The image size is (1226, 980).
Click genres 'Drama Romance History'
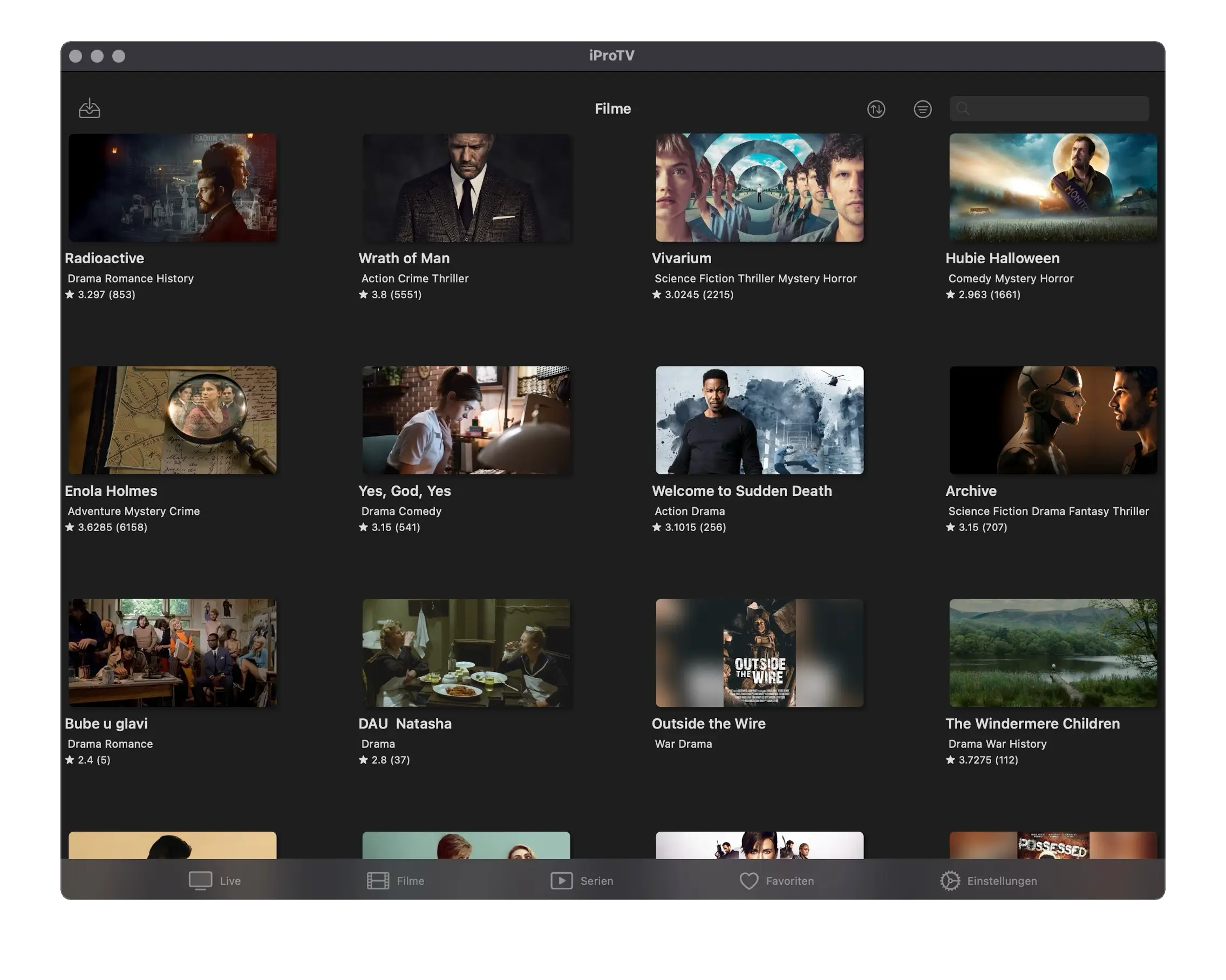click(131, 278)
